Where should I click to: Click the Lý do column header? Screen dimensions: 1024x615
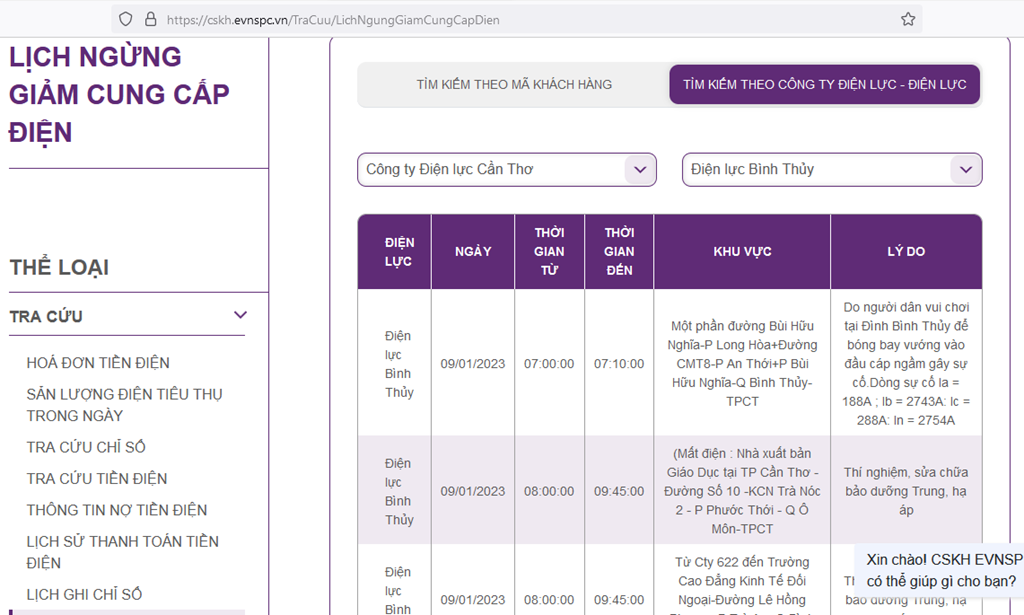pos(905,252)
